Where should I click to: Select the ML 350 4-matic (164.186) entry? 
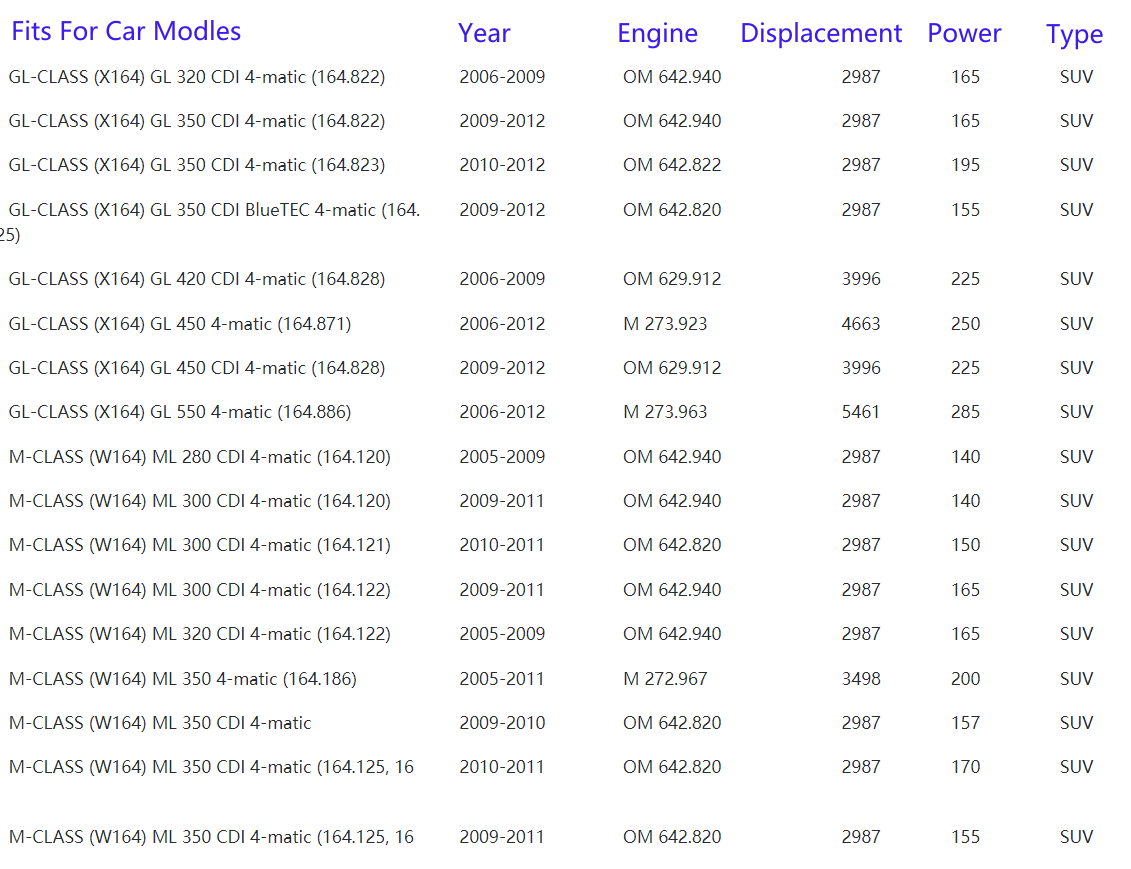[183, 679]
